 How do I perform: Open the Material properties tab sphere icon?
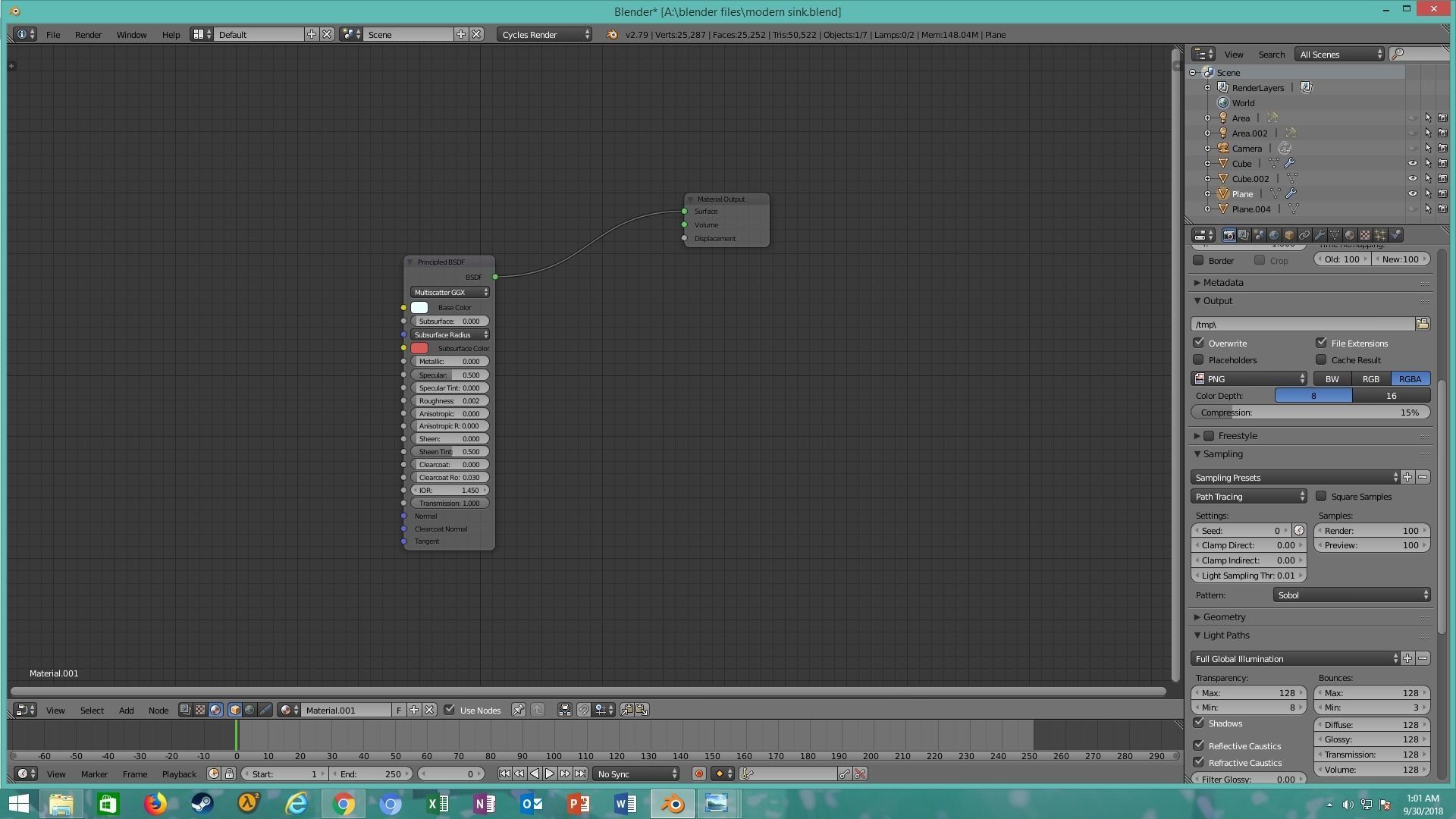click(x=1350, y=235)
